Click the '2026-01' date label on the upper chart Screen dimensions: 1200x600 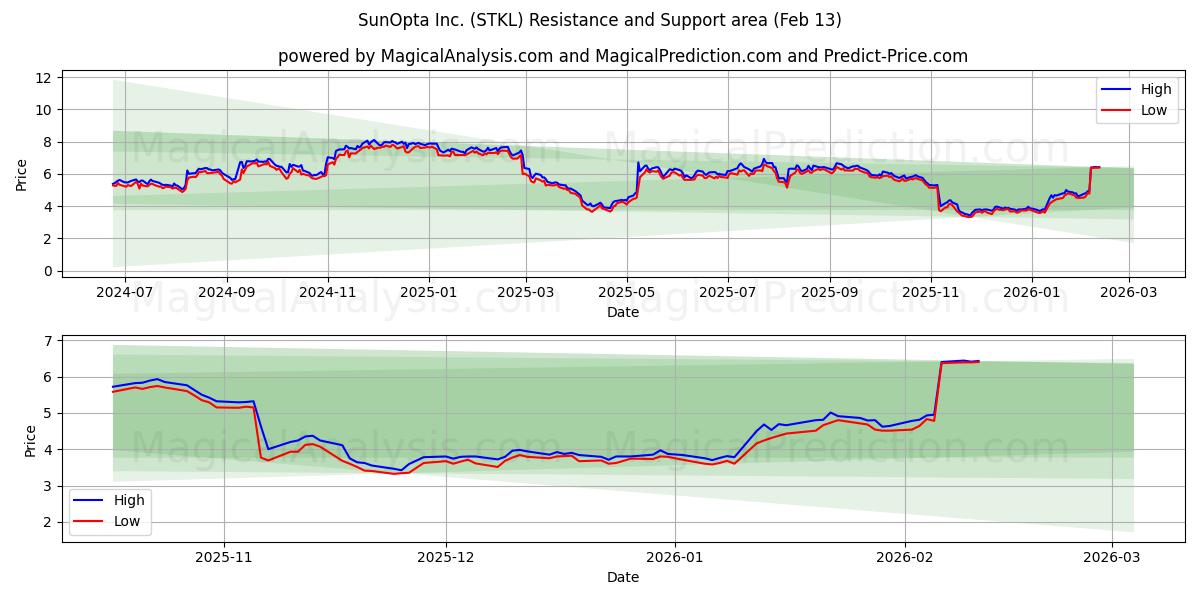coord(1031,293)
